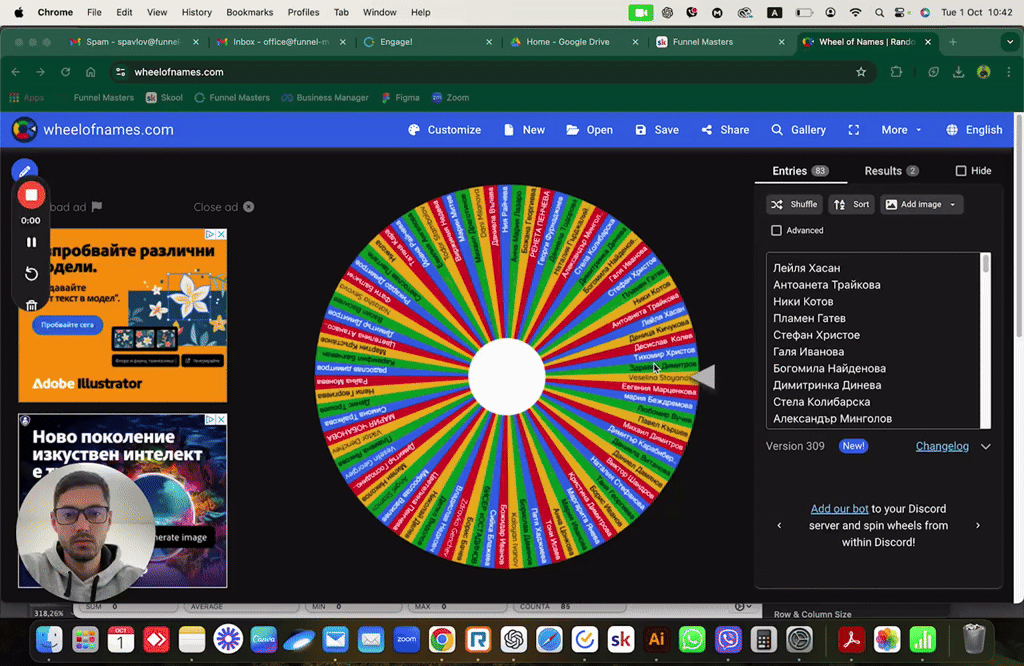Click the entry Антоанета Трайкова
The height and width of the screenshot is (666, 1024).
827,285
